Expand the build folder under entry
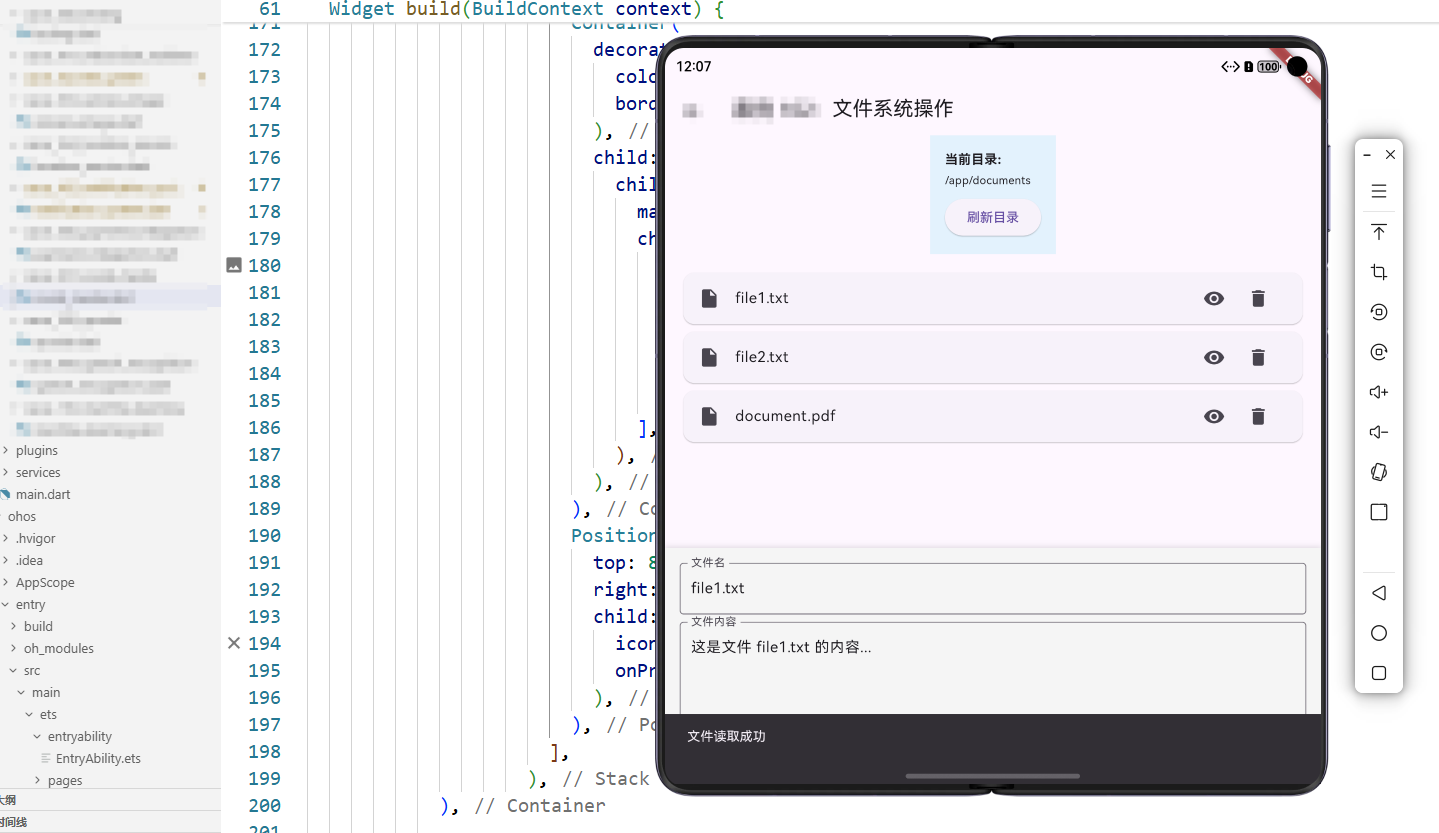The width and height of the screenshot is (1439, 833). coord(14,626)
